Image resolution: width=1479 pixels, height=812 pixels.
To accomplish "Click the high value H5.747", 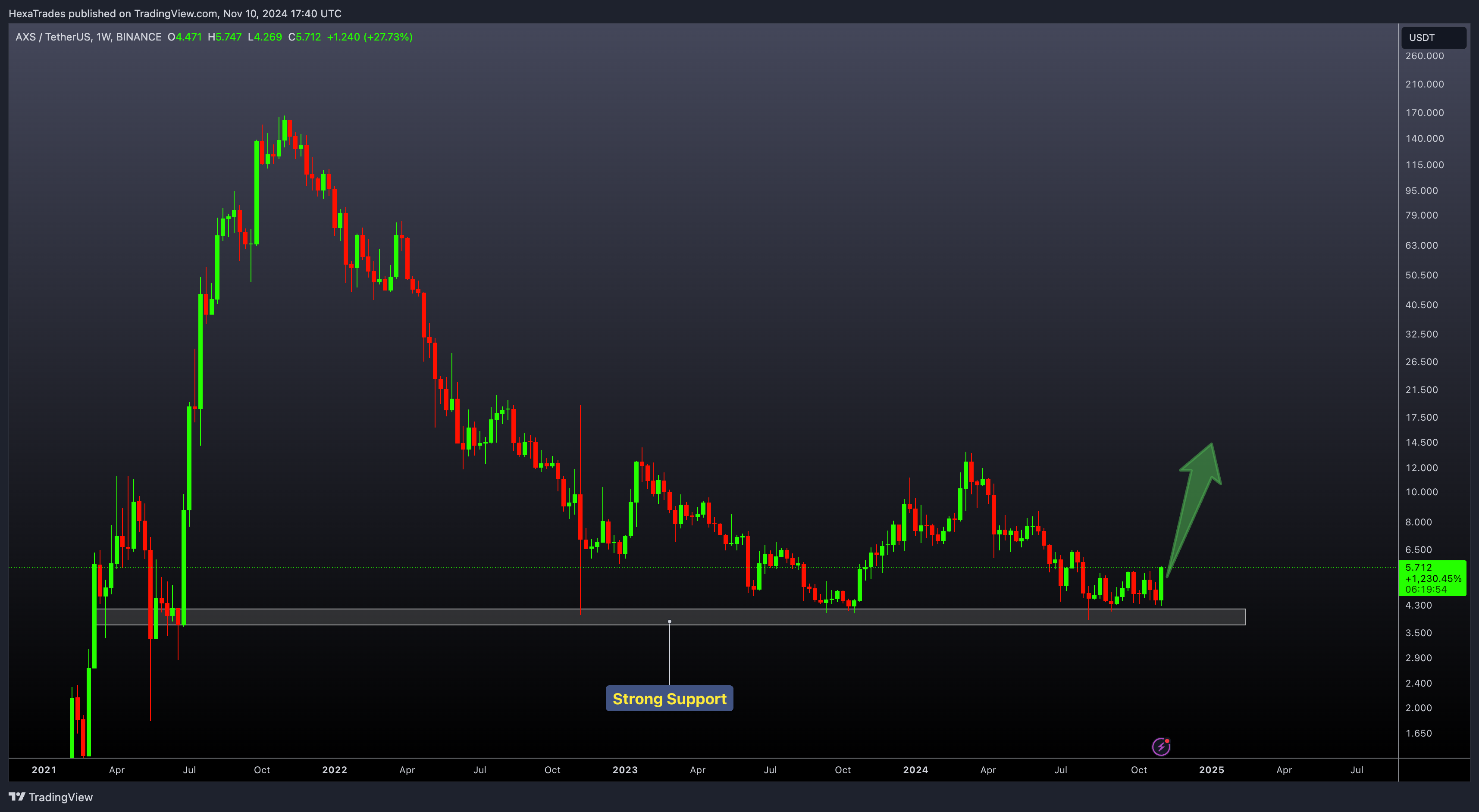I will point(225,37).
